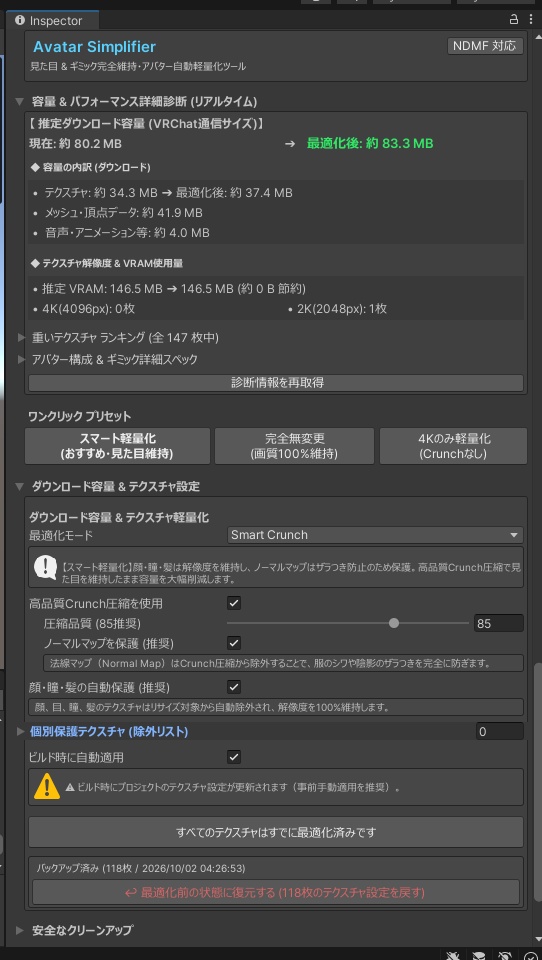Open the 最適化モード Smart Crunch dropdown

pos(375,535)
